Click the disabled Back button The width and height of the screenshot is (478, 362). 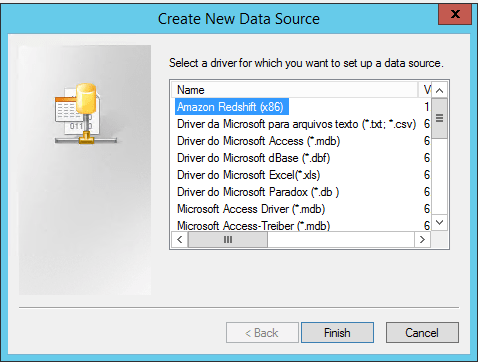pos(262,332)
